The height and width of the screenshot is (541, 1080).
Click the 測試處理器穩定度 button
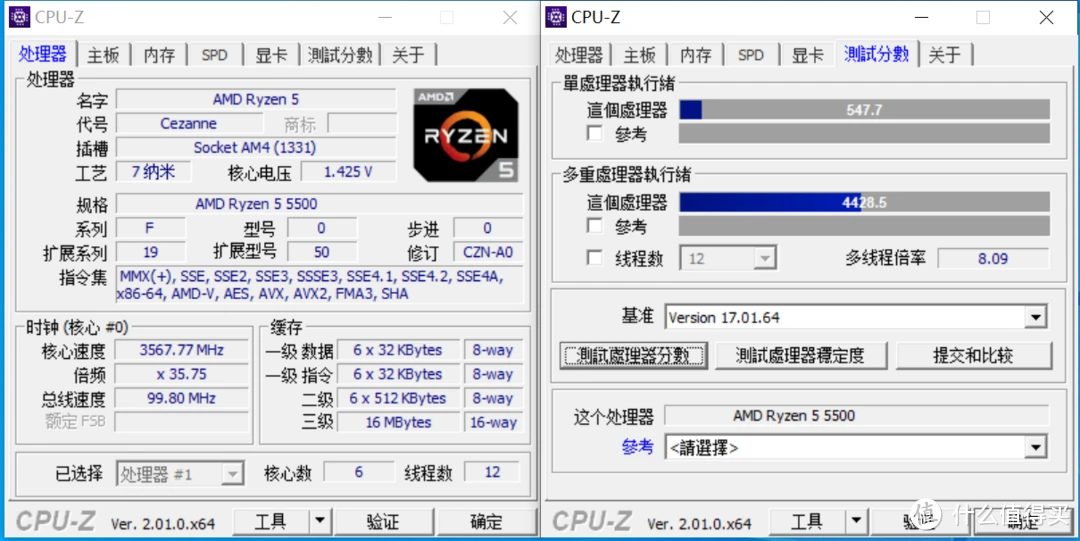click(x=801, y=356)
